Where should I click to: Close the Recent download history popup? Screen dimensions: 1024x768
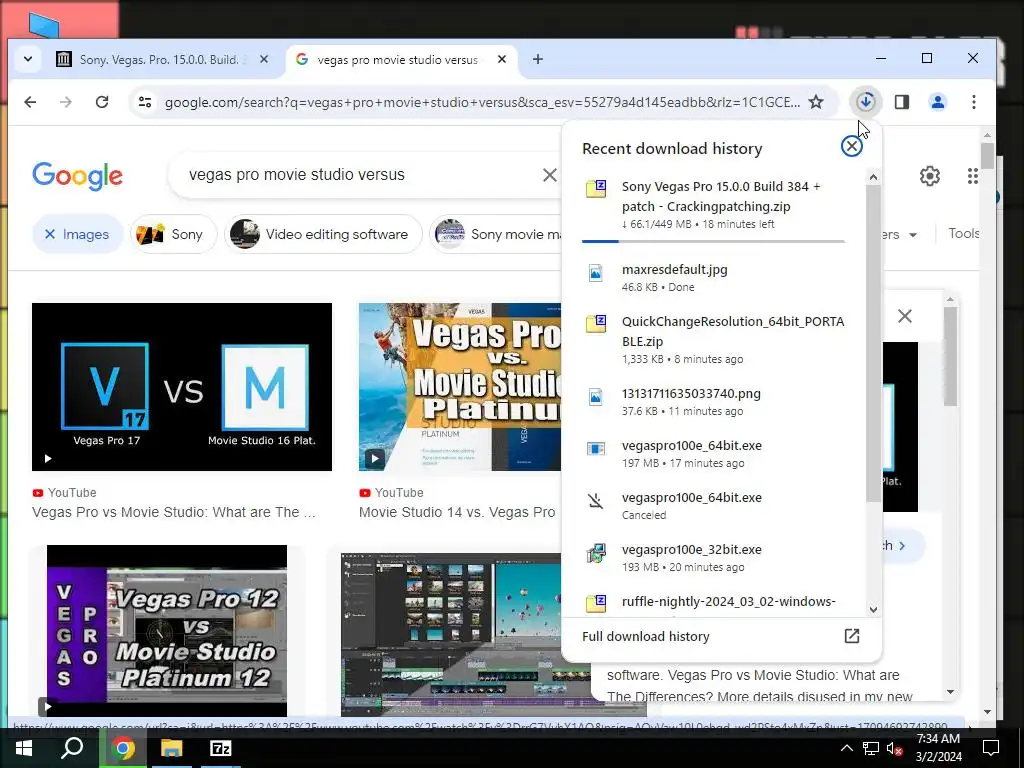pos(852,146)
